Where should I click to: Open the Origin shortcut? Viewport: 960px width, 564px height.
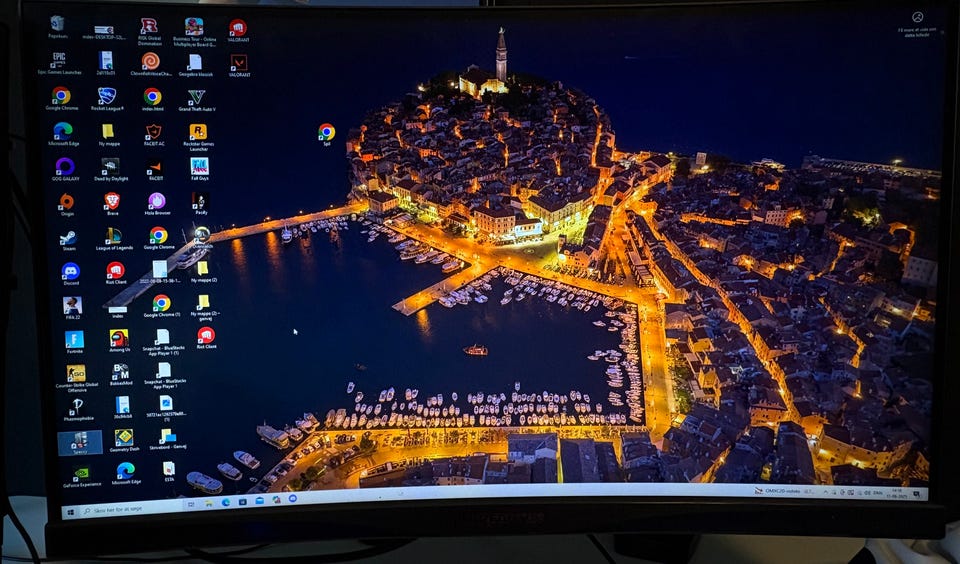67,205
